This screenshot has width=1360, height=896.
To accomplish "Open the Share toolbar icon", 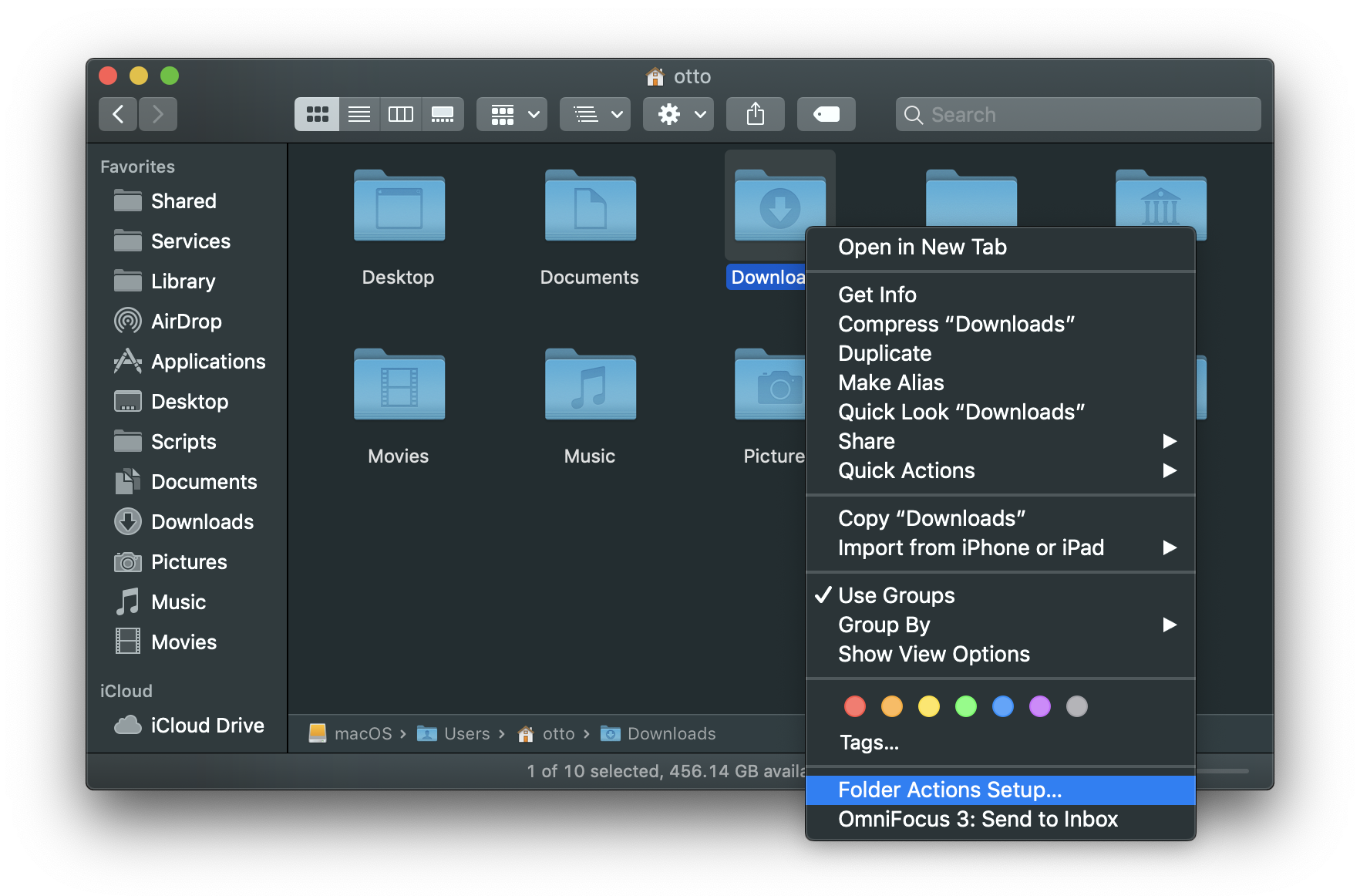I will [755, 113].
